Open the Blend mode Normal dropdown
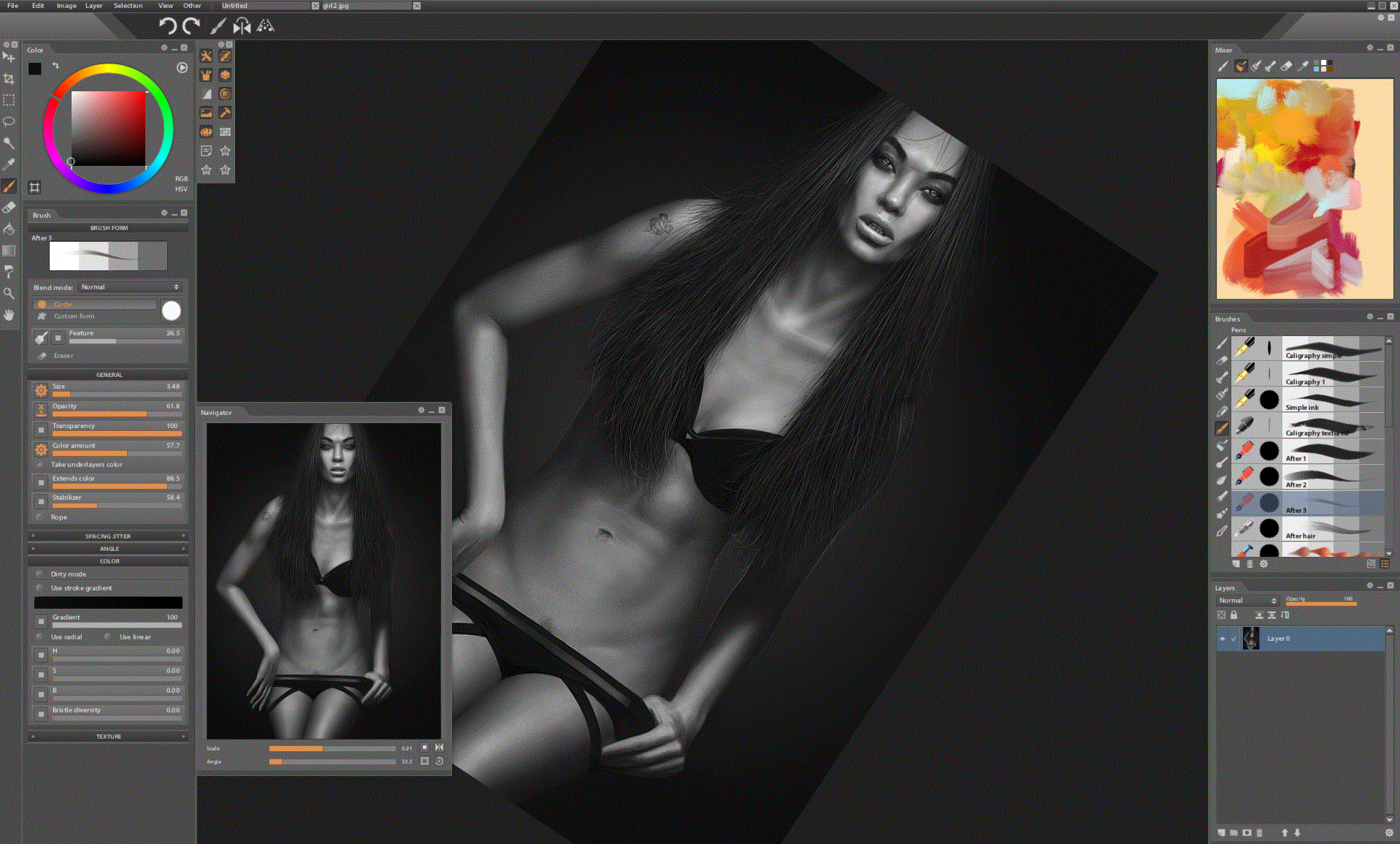Image resolution: width=1400 pixels, height=844 pixels. pos(129,287)
